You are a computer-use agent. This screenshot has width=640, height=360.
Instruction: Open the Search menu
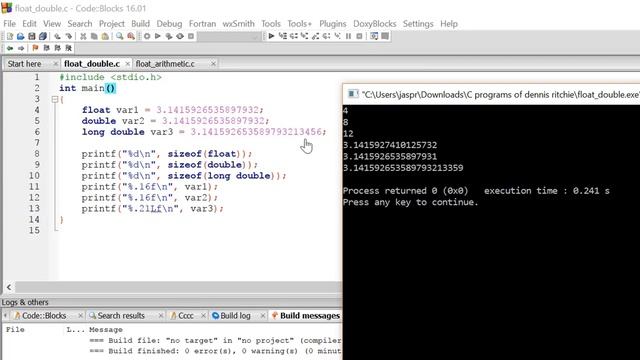[x=80, y=24]
